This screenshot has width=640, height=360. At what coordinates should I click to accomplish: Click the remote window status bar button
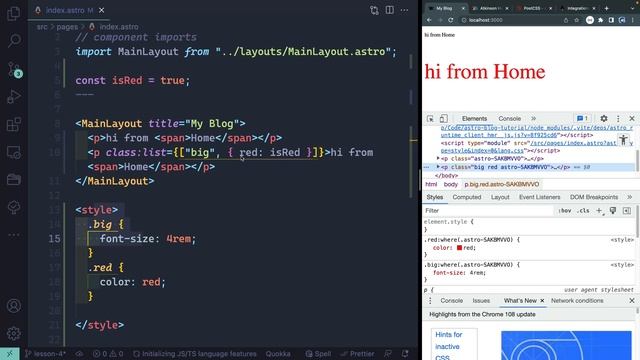coord(10,353)
